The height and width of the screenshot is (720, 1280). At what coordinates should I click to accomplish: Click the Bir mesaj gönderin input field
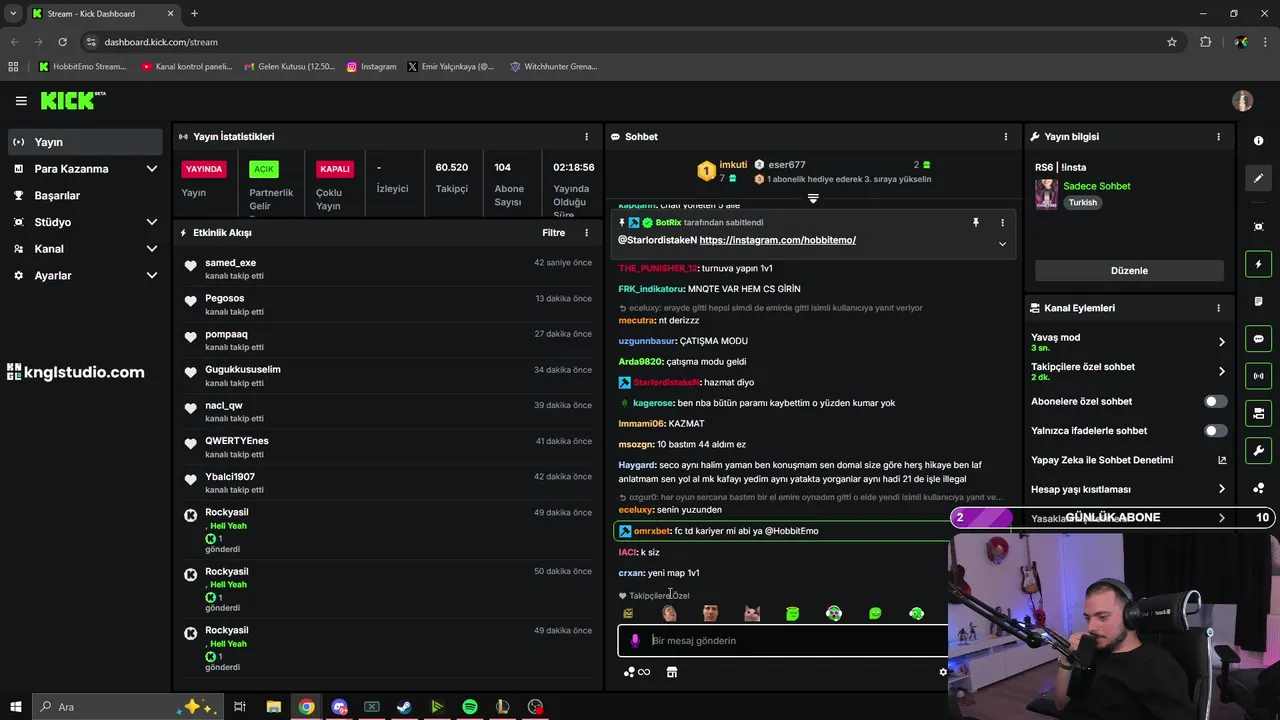(x=782, y=640)
